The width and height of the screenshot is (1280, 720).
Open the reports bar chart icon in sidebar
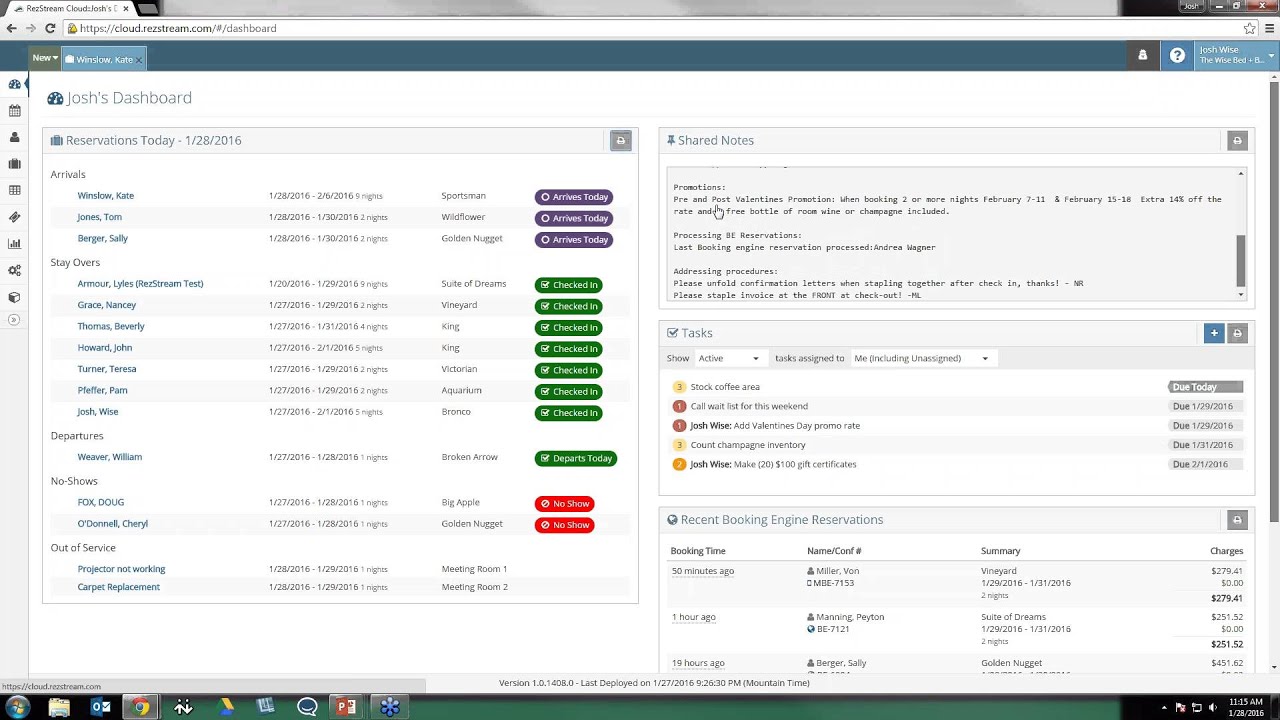click(x=14, y=243)
